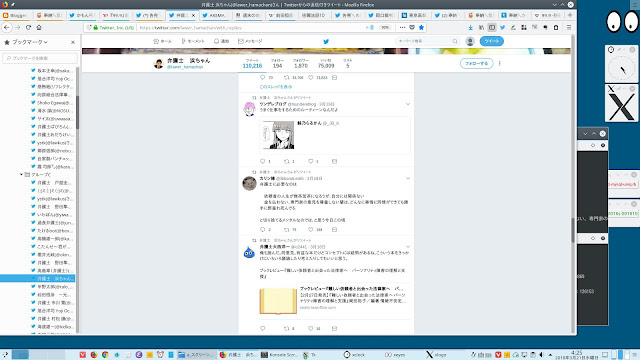
Task: Close the active Twitter tab
Action: (x=193, y=15)
